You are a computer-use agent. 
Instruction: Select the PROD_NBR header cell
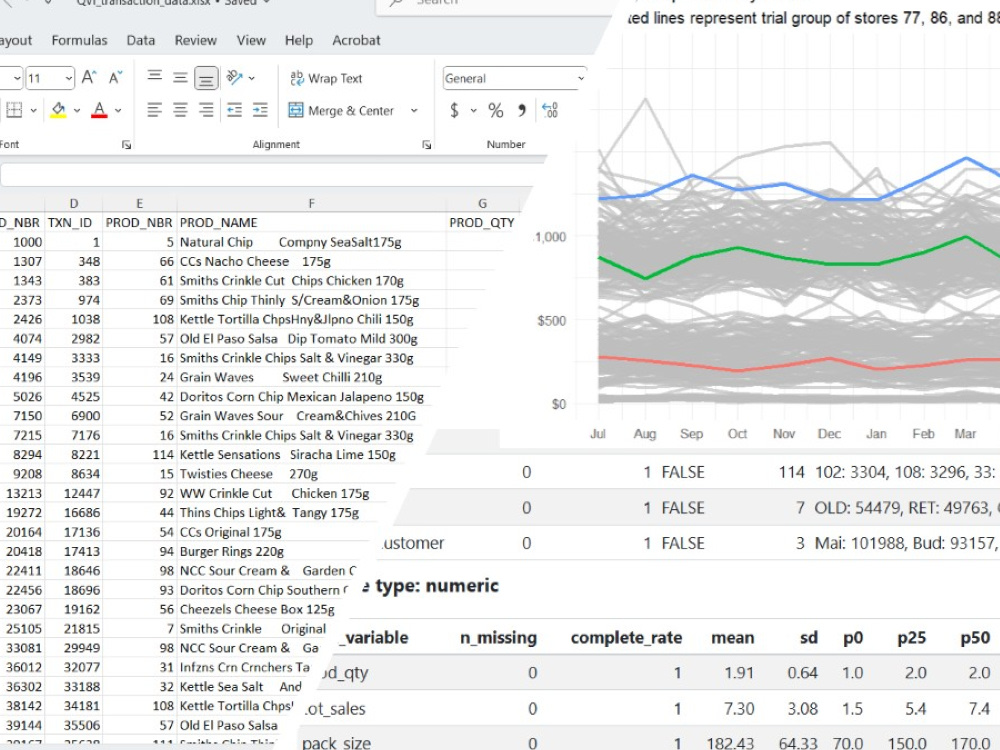pos(139,223)
